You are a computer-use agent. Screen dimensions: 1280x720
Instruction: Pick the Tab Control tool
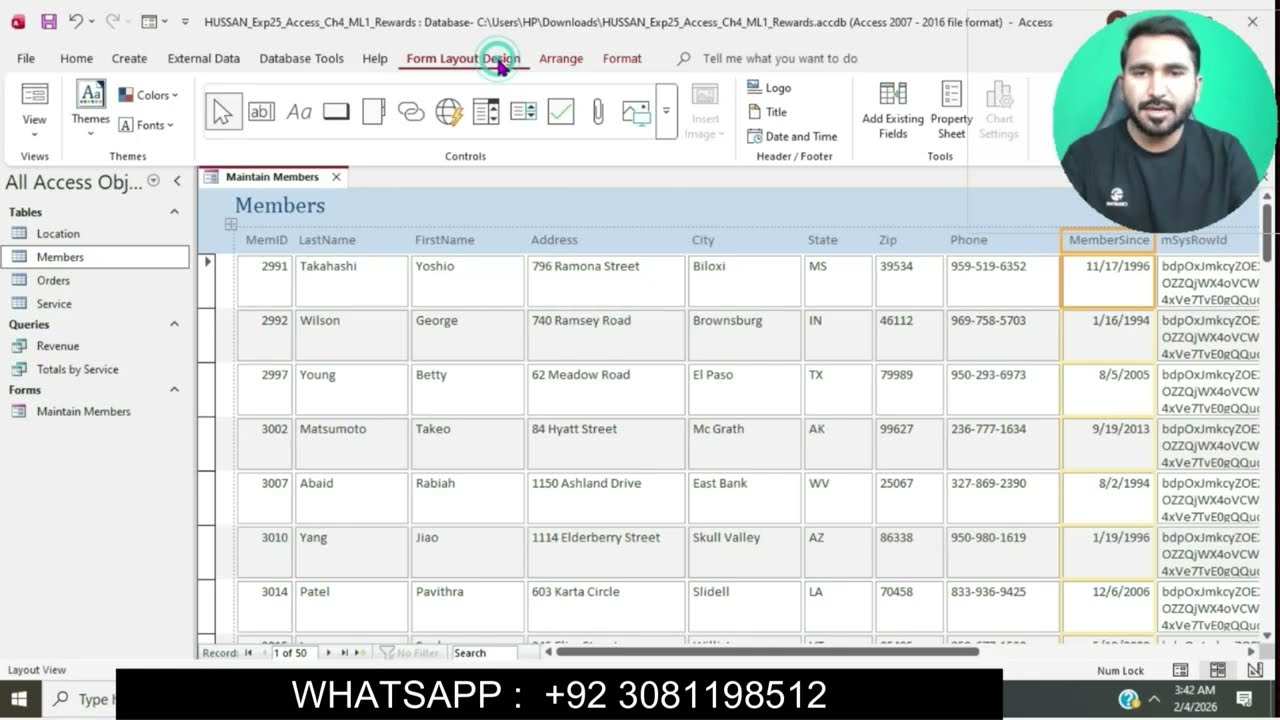374,112
